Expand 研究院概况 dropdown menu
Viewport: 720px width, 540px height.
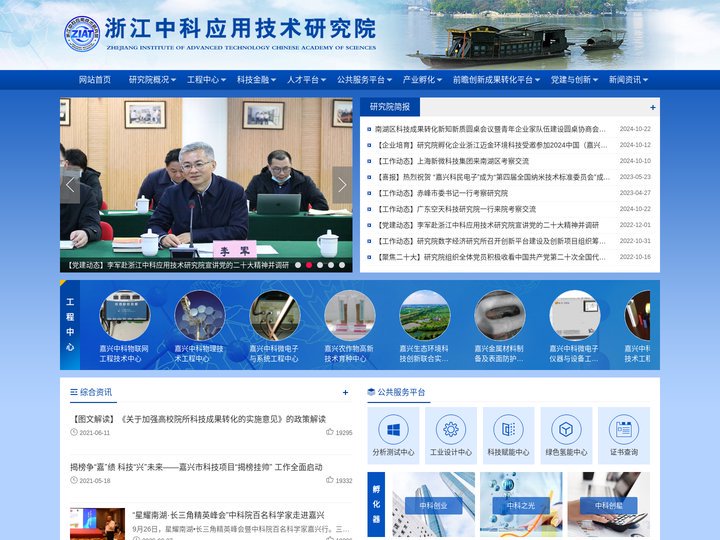[152, 80]
